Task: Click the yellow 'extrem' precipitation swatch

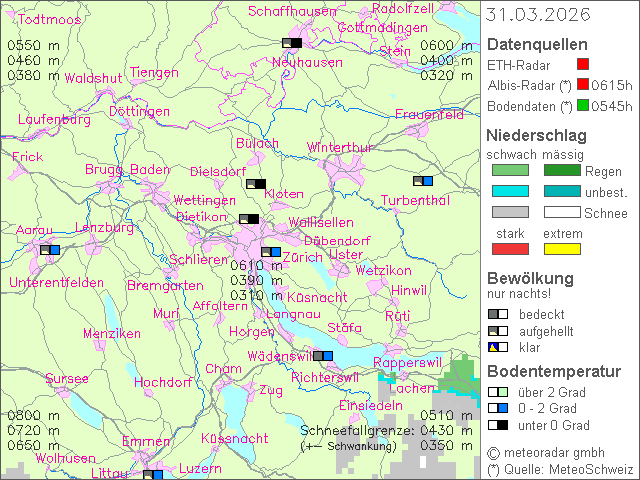Action: (x=561, y=249)
